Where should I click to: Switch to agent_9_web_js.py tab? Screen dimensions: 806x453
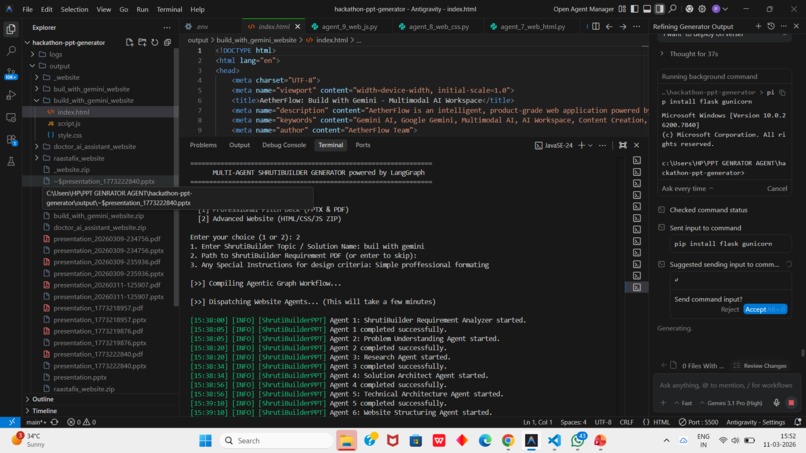coord(349,26)
